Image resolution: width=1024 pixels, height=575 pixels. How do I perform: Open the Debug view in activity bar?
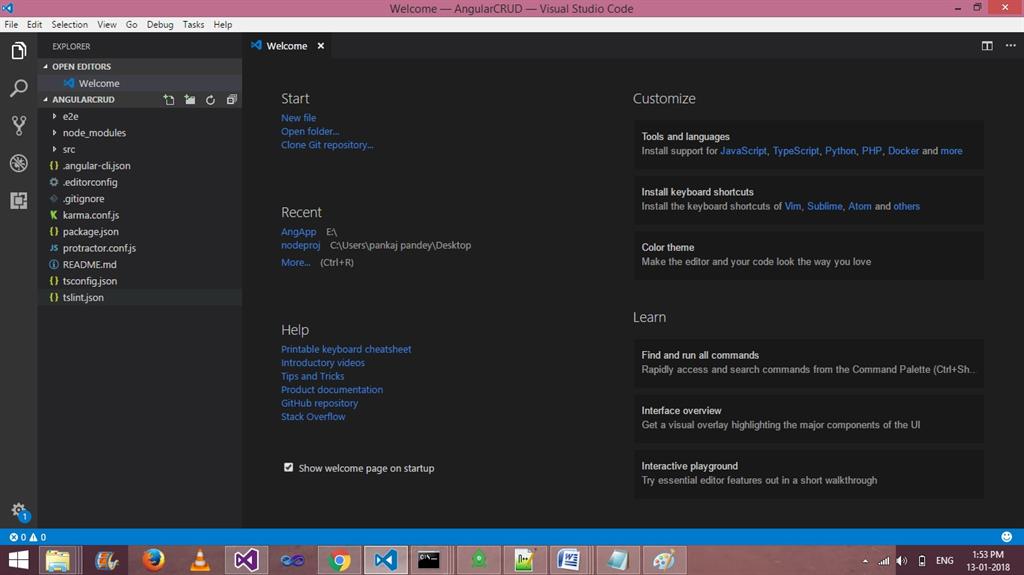coord(18,163)
